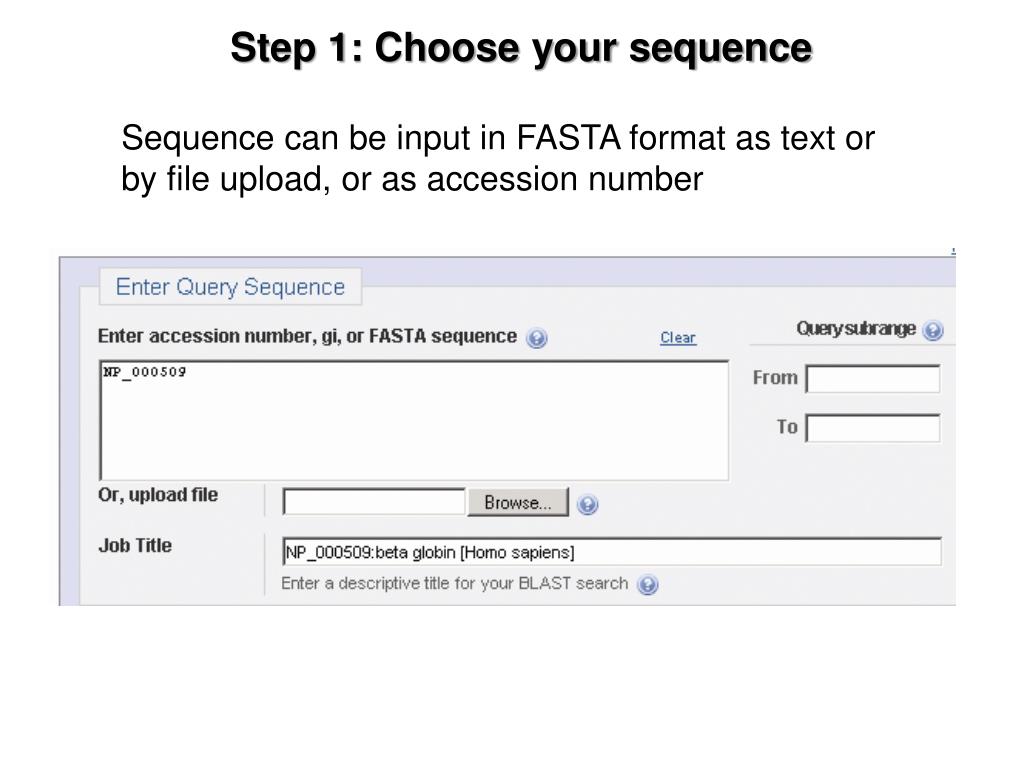
Task: Click the Job Title field showing beta globin
Action: tap(612, 552)
